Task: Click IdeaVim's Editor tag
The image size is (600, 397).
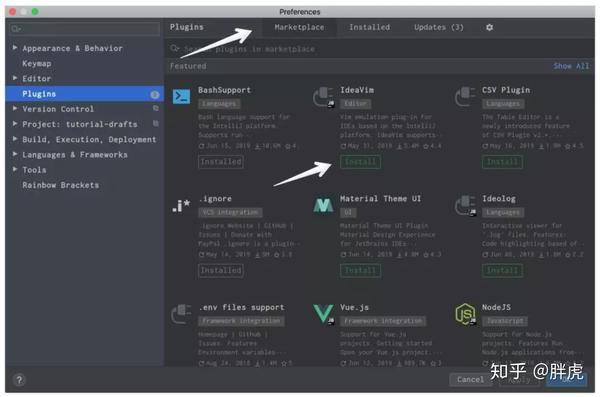Action: tap(355, 104)
